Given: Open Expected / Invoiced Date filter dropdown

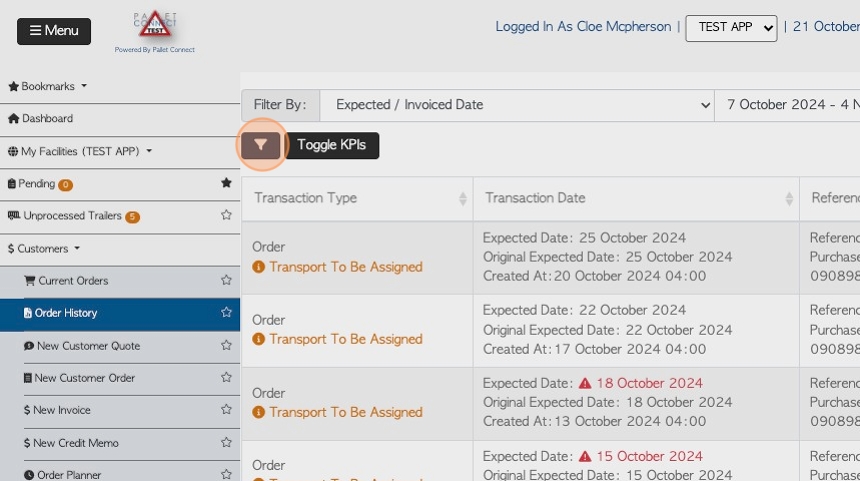Looking at the screenshot, I should click(517, 105).
